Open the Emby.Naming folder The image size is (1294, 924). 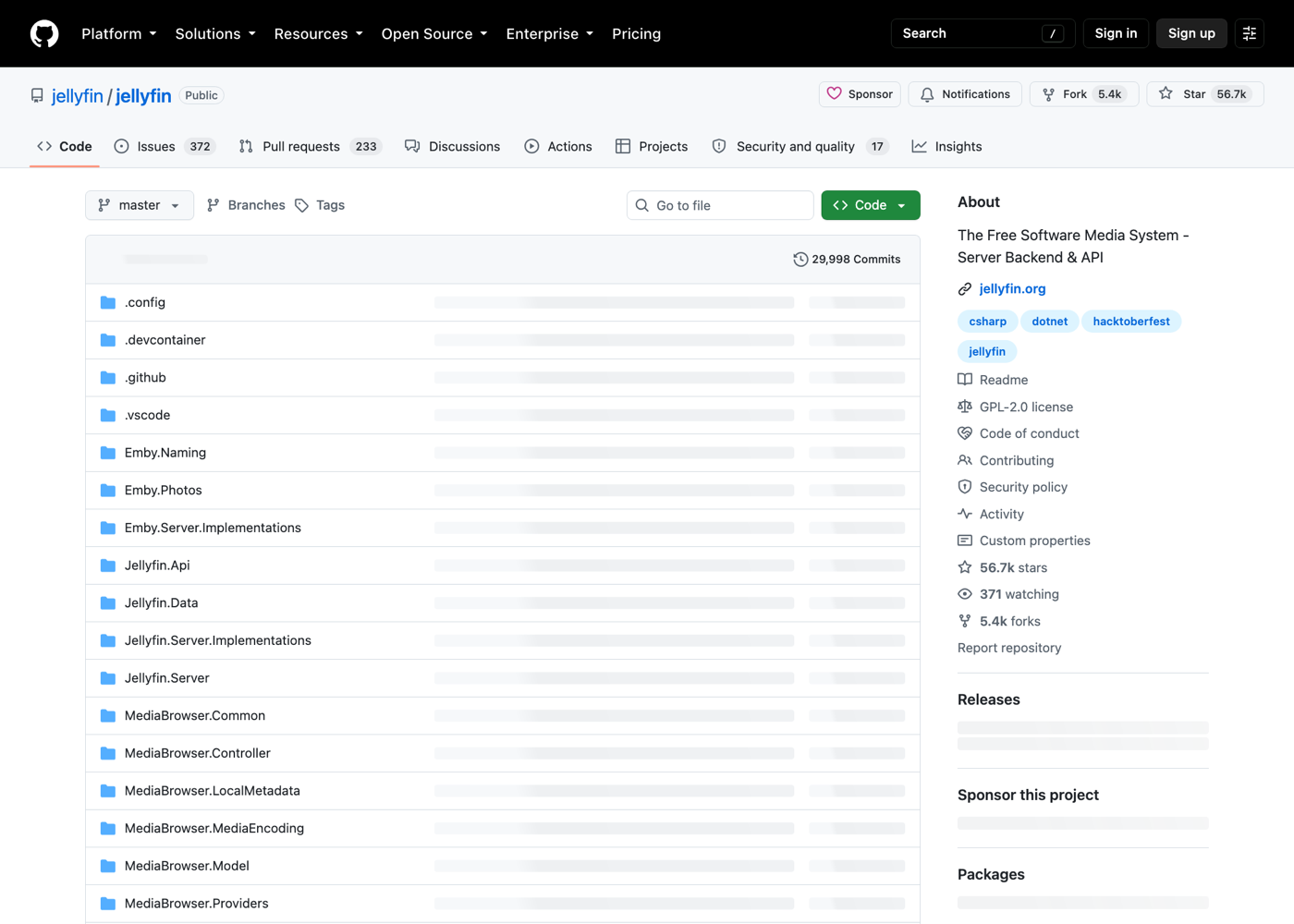(165, 453)
